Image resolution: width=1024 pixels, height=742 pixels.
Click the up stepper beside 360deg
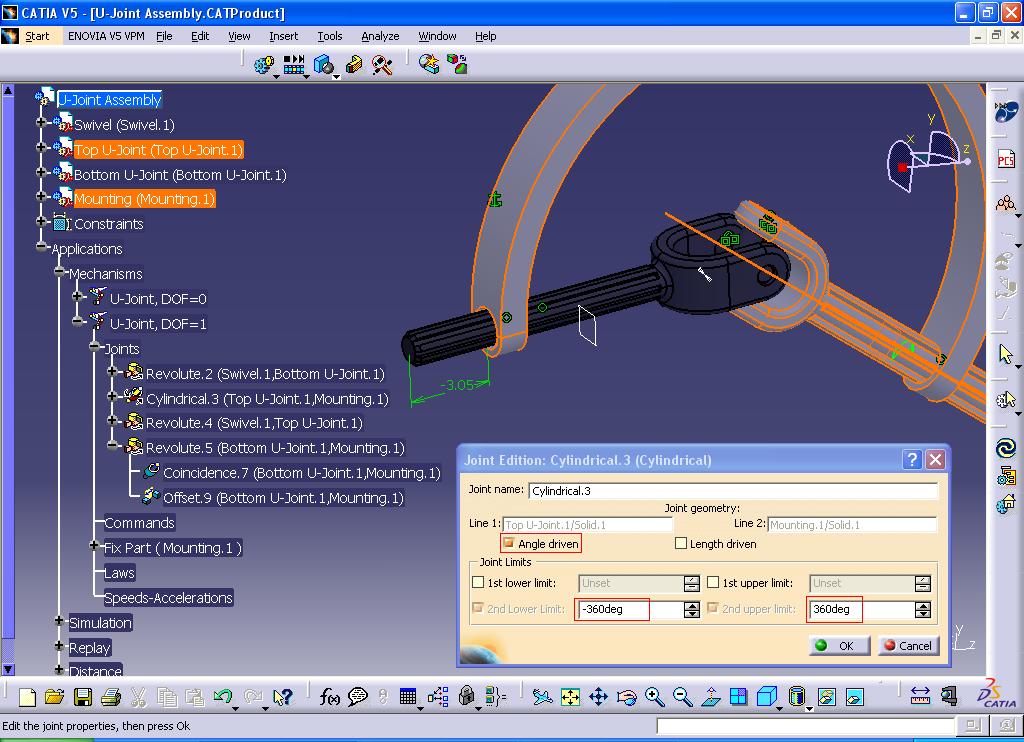(923, 604)
